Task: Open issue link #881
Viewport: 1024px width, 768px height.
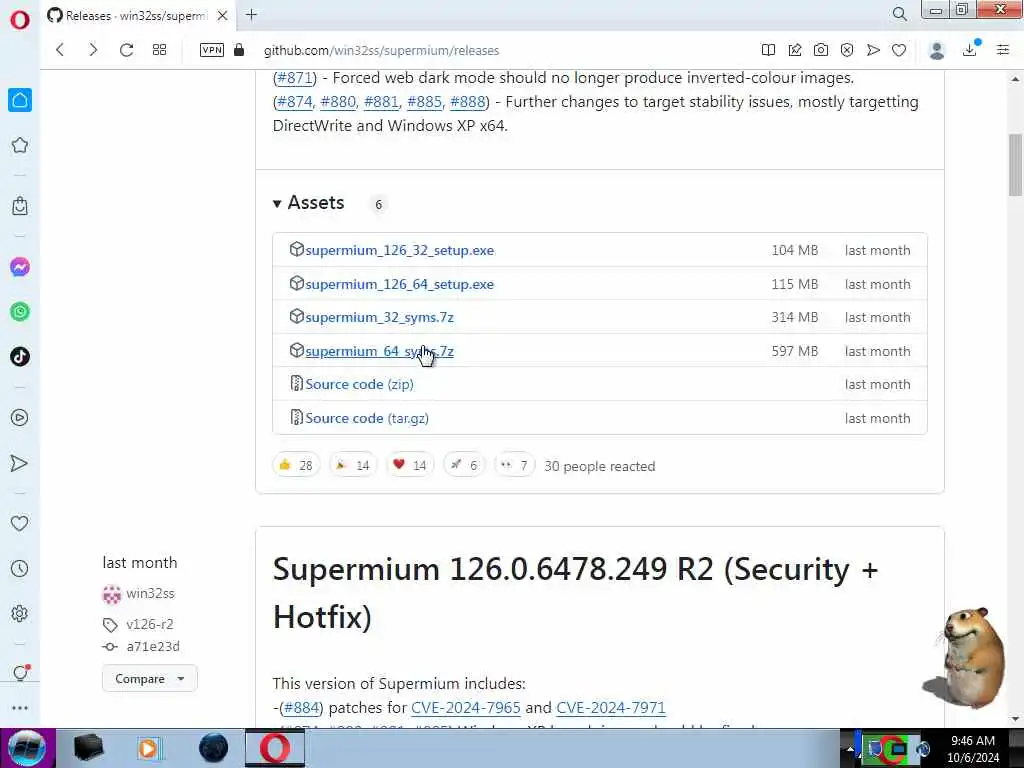Action: tap(381, 102)
